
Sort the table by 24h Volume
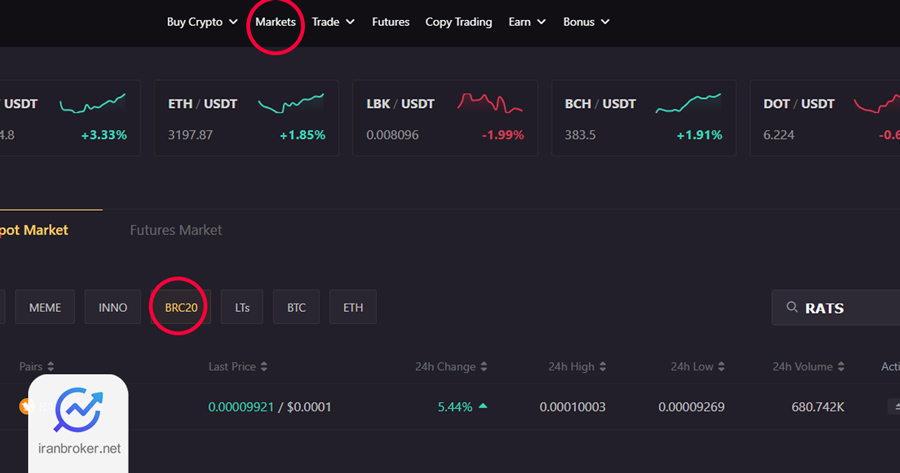tap(808, 366)
